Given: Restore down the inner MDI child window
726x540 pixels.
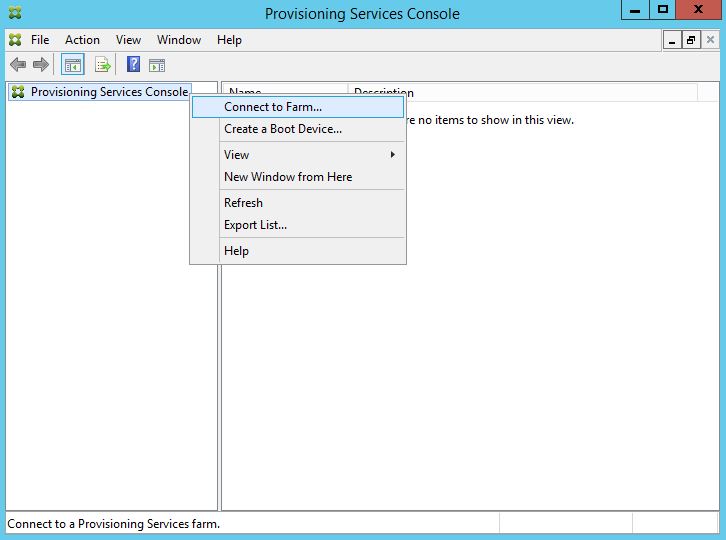Looking at the screenshot, I should click(691, 40).
